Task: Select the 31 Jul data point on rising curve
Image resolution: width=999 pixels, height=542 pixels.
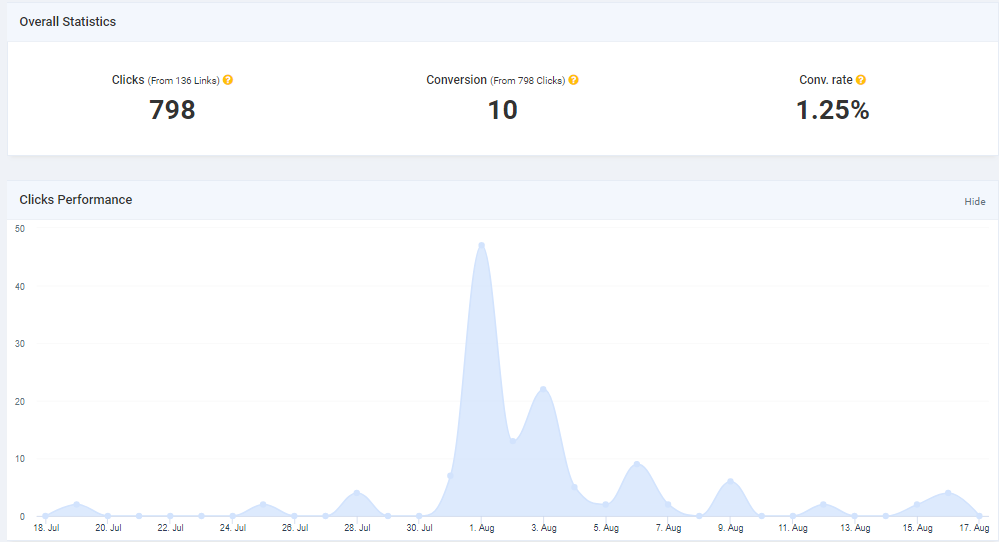Action: click(450, 475)
